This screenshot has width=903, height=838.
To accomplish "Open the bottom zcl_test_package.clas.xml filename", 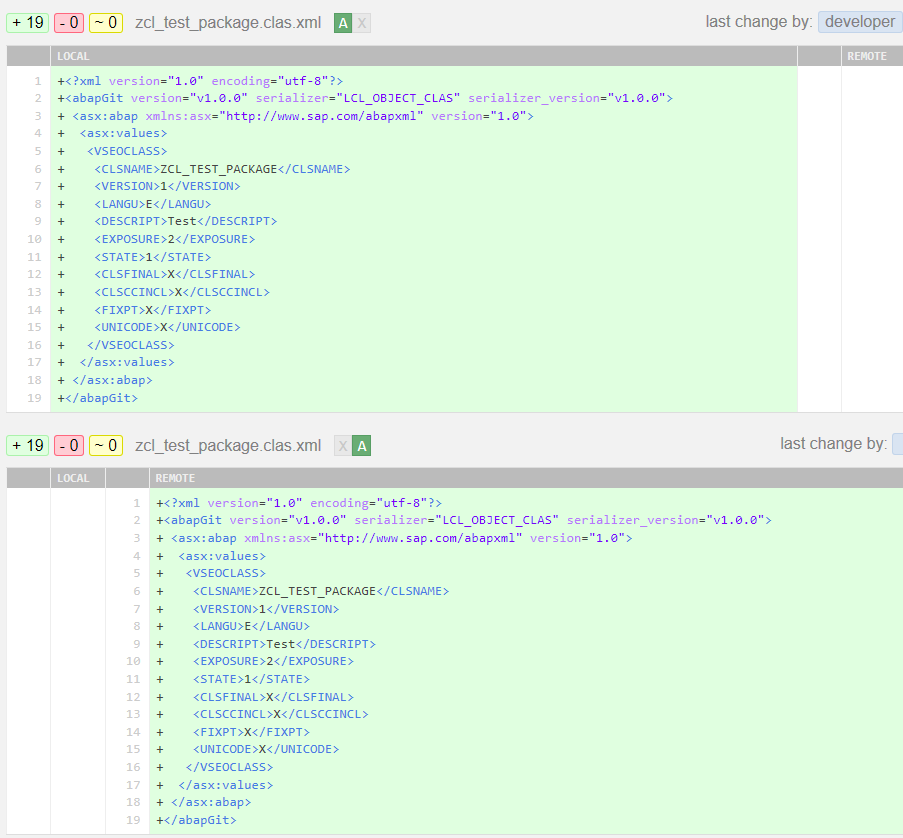I will point(227,445).
